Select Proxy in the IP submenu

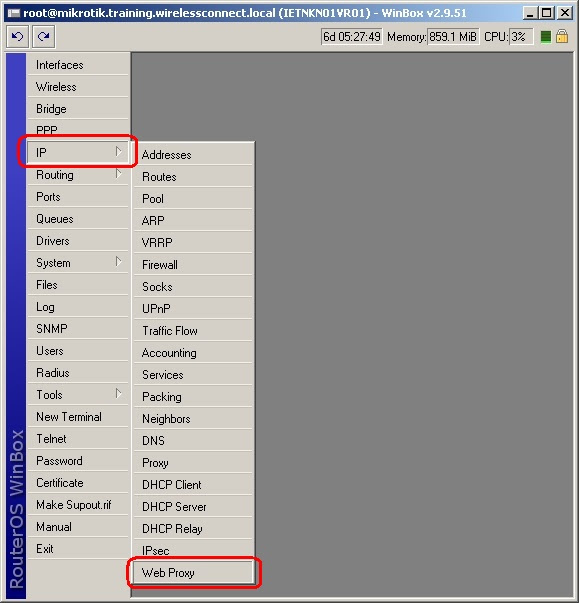pyautogui.click(x=193, y=463)
